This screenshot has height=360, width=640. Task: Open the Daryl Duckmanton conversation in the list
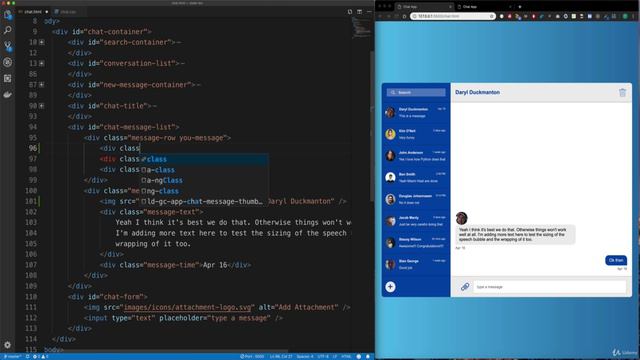pos(416,113)
